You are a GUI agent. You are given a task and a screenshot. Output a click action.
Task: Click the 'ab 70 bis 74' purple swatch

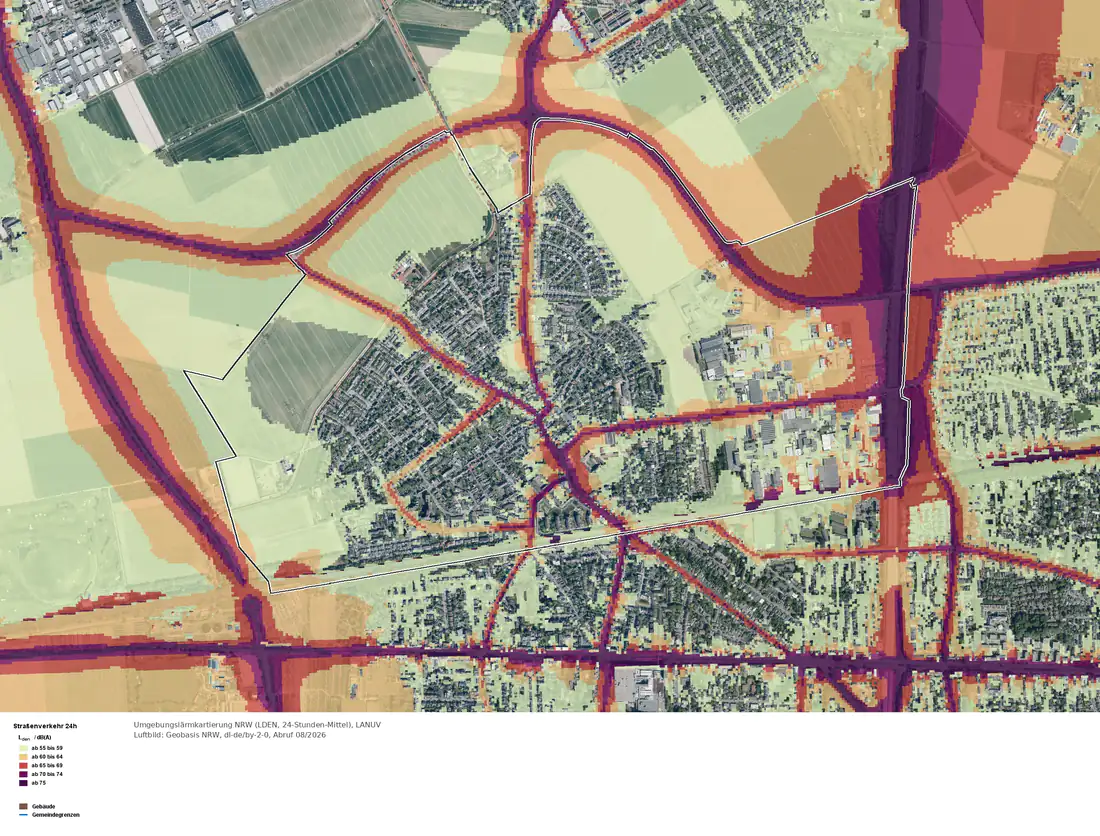tap(23, 774)
